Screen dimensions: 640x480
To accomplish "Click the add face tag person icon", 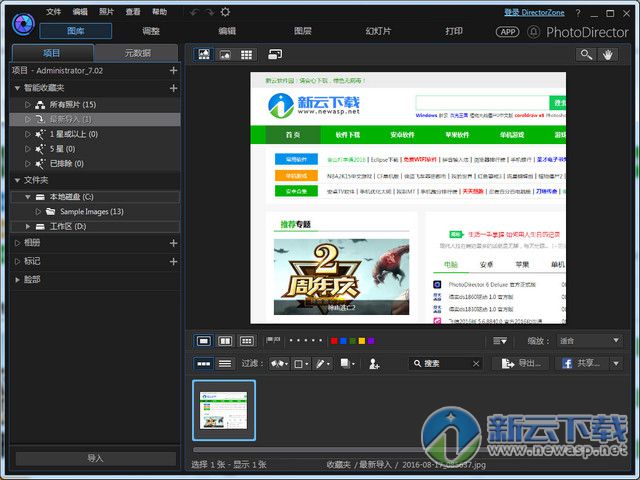I will (x=374, y=364).
